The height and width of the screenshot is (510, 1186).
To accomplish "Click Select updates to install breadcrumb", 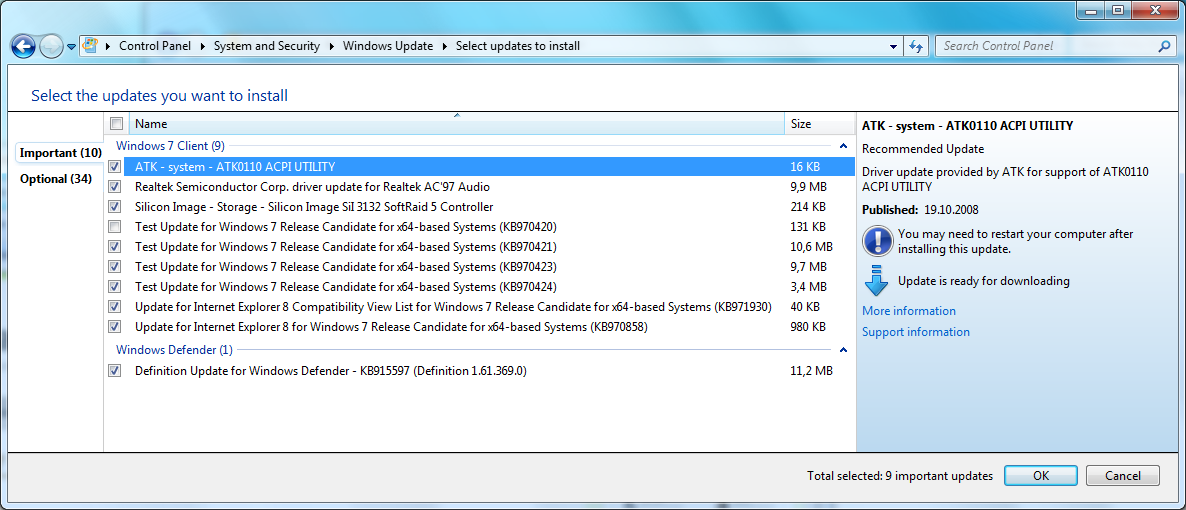I will coord(518,46).
